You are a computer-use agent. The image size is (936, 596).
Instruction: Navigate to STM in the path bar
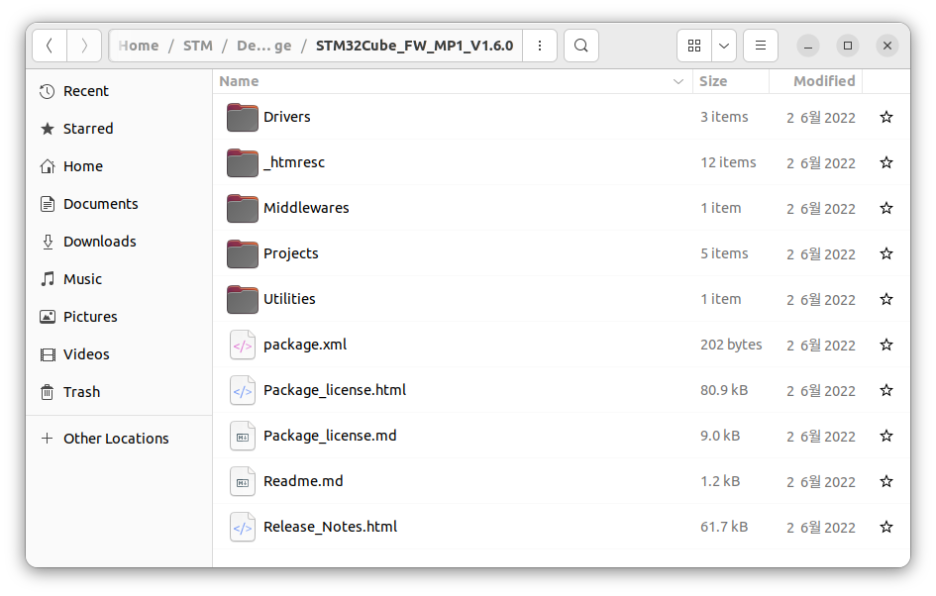point(198,45)
